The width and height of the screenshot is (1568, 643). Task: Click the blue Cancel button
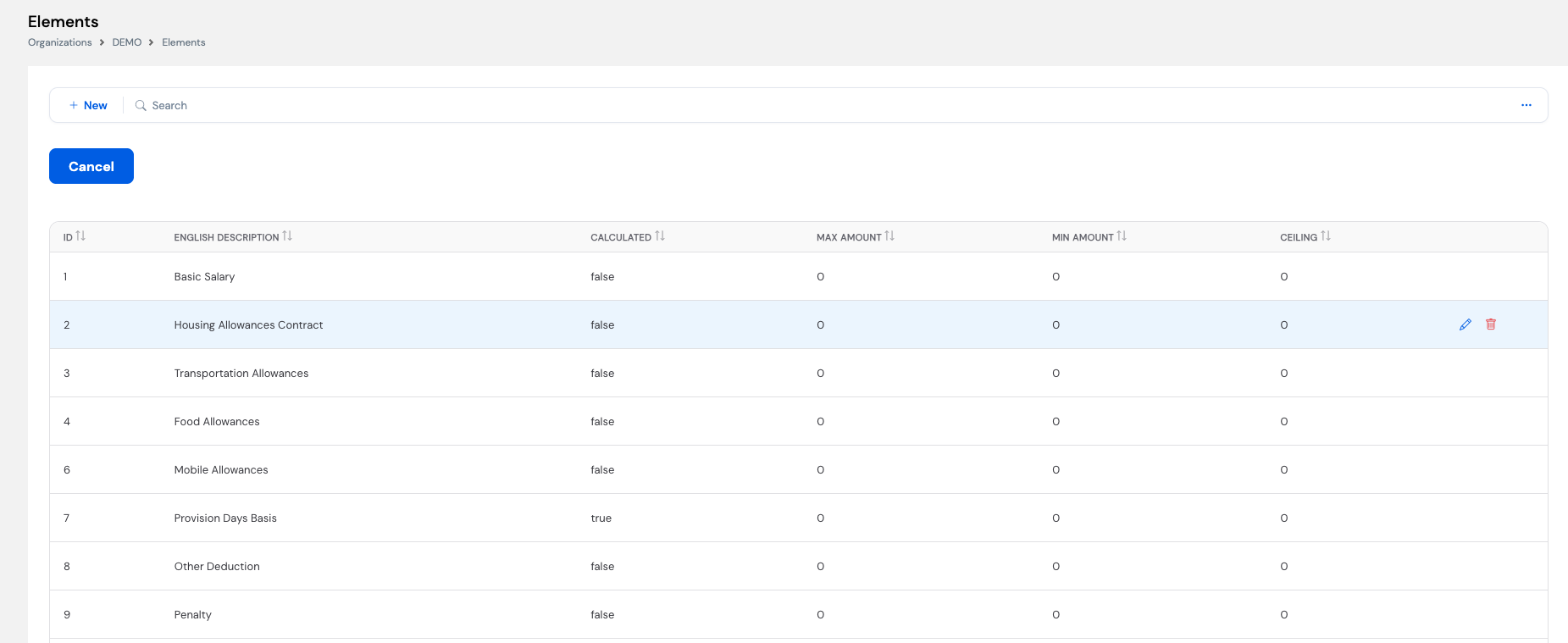point(91,166)
